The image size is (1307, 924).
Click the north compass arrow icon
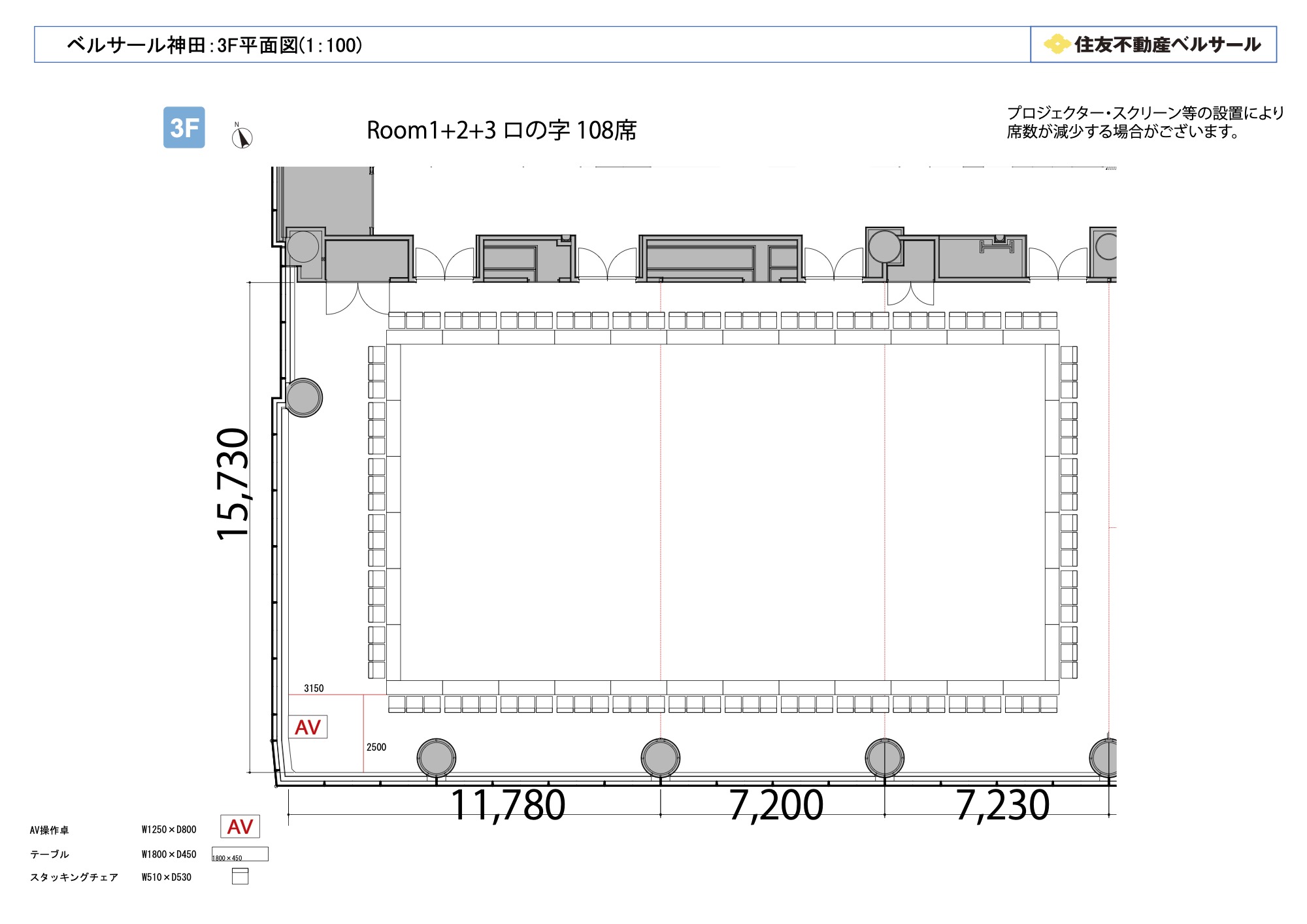click(242, 137)
